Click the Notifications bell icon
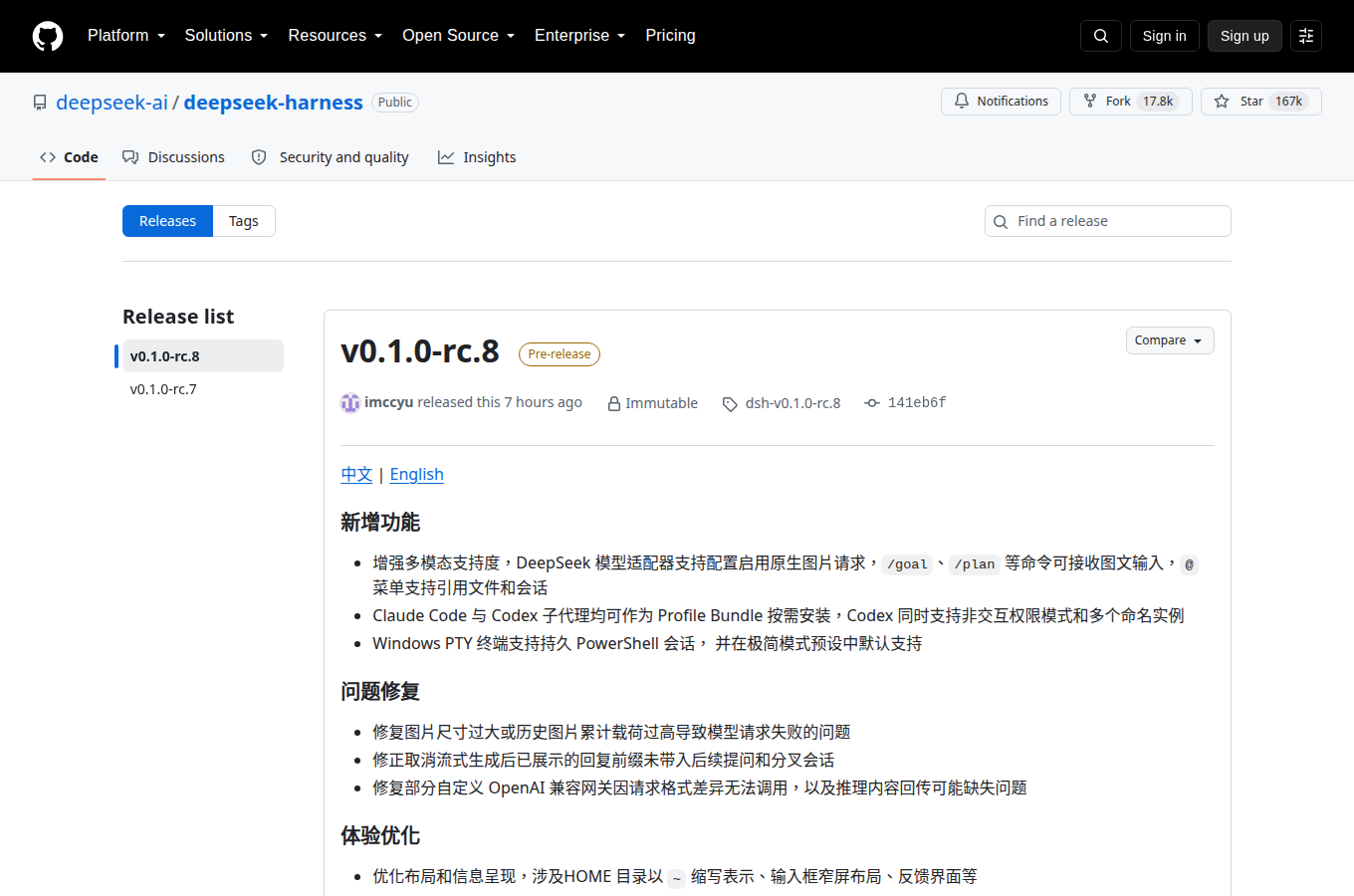1354x896 pixels. coord(962,101)
